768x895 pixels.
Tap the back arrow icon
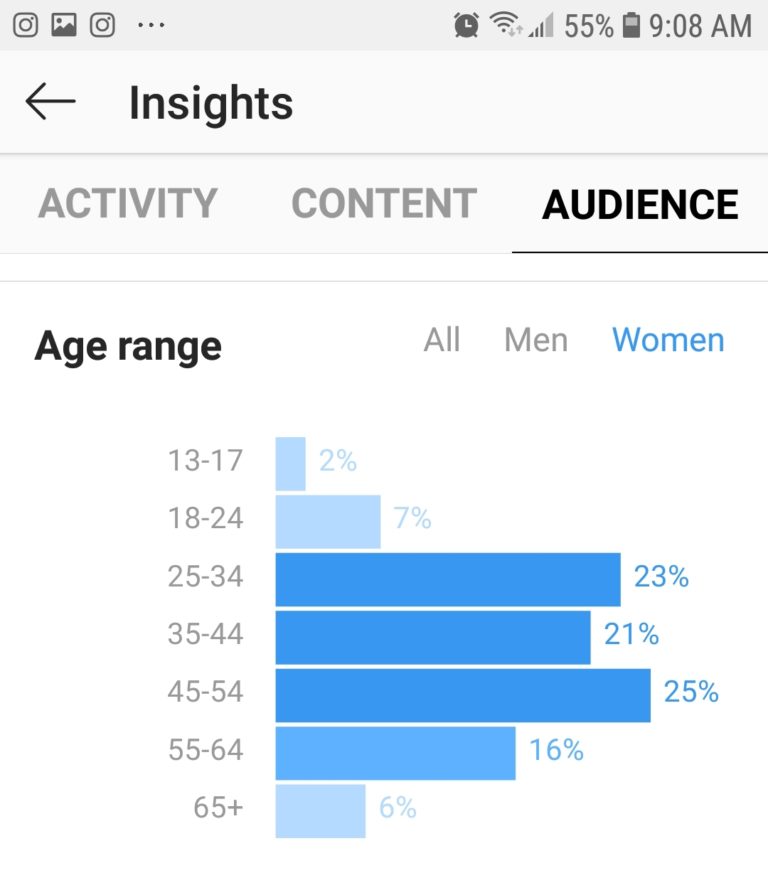50,102
